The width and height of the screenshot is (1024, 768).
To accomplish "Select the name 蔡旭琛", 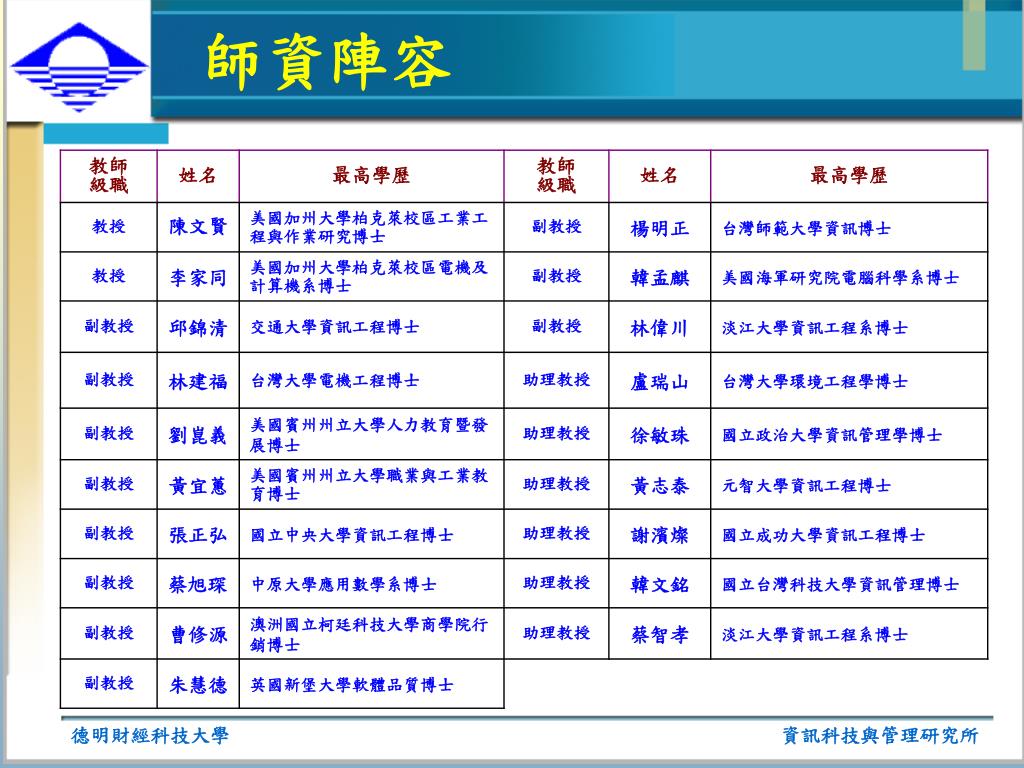I will point(198,584).
